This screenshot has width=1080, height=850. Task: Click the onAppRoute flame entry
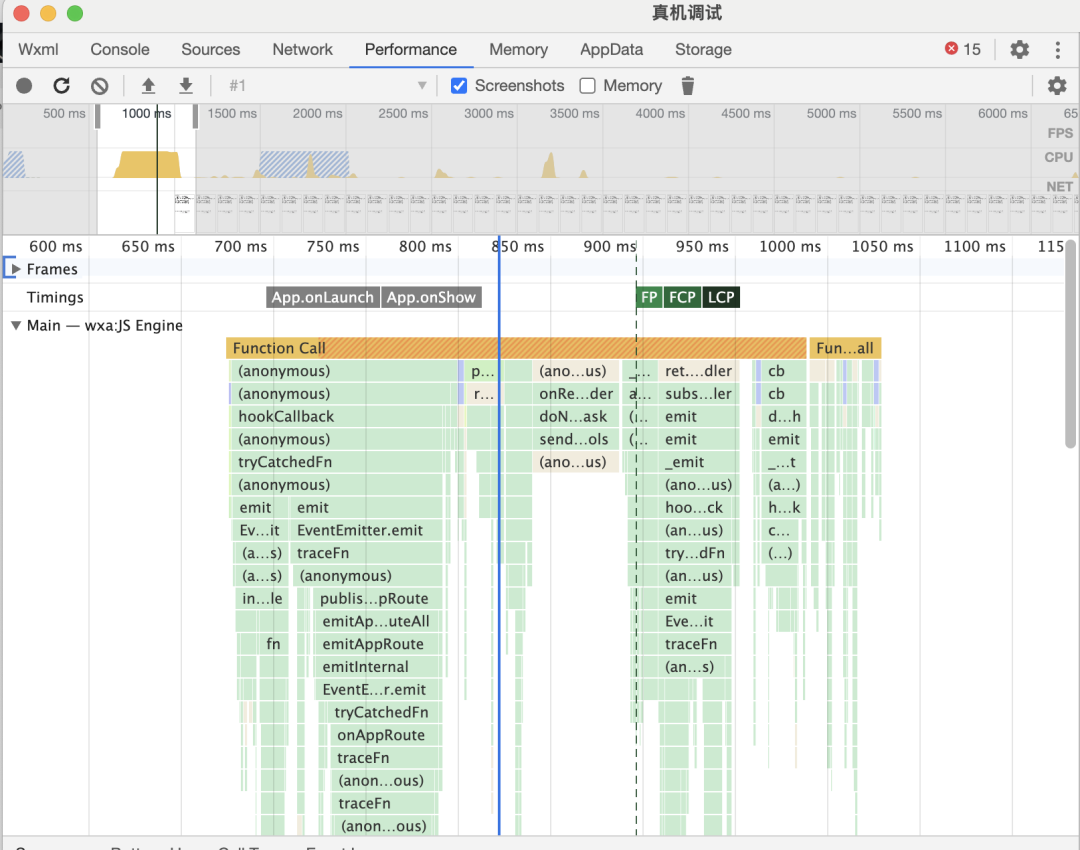[385, 734]
